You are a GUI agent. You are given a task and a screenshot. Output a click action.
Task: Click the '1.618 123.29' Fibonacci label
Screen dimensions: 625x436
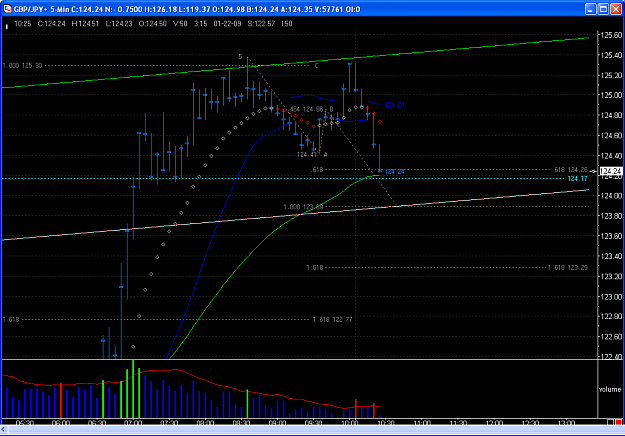(x=568, y=267)
